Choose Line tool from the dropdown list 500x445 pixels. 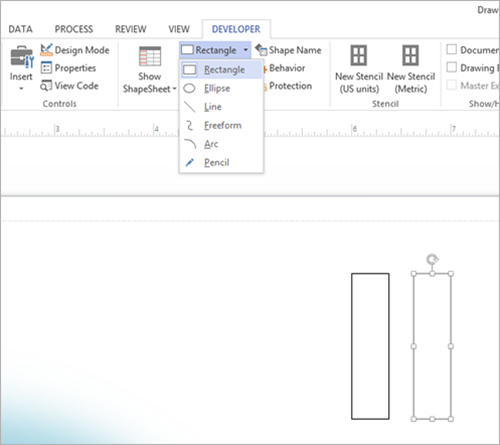(x=221, y=107)
